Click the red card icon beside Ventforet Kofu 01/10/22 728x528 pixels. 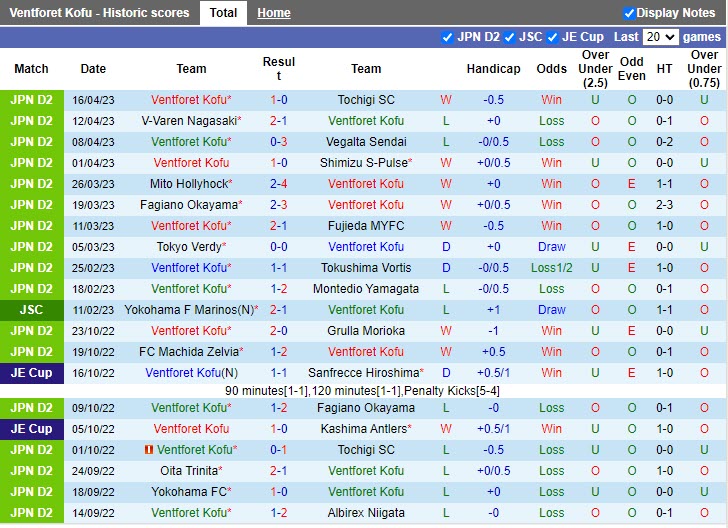pyautogui.click(x=149, y=450)
